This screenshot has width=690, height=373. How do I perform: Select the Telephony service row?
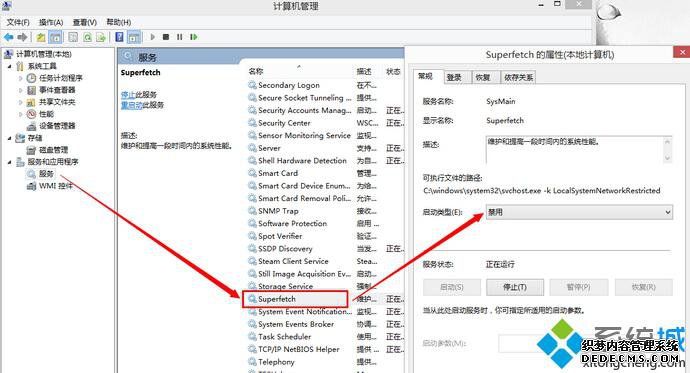(x=276, y=362)
